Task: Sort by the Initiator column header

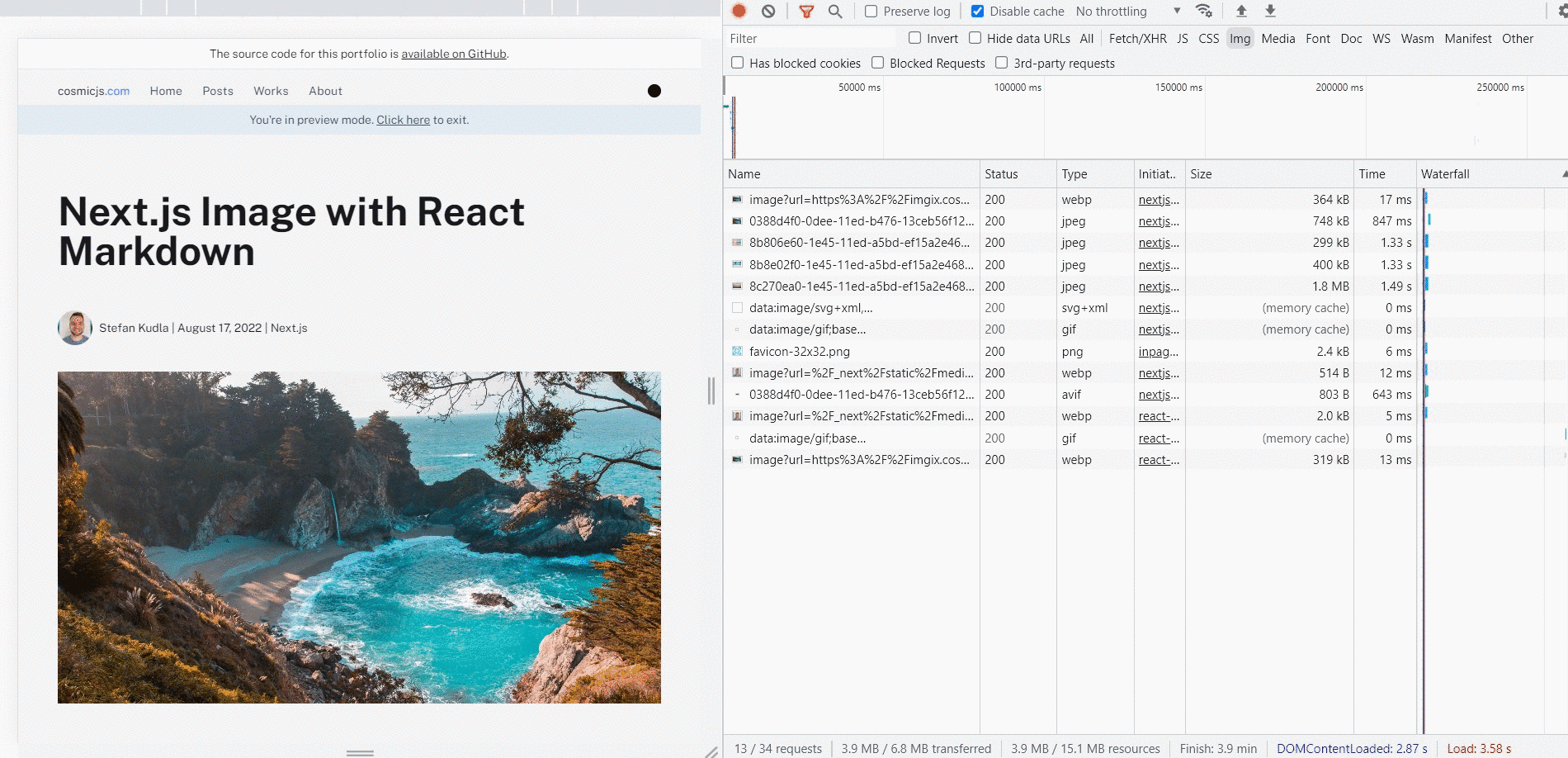Action: pyautogui.click(x=1159, y=174)
